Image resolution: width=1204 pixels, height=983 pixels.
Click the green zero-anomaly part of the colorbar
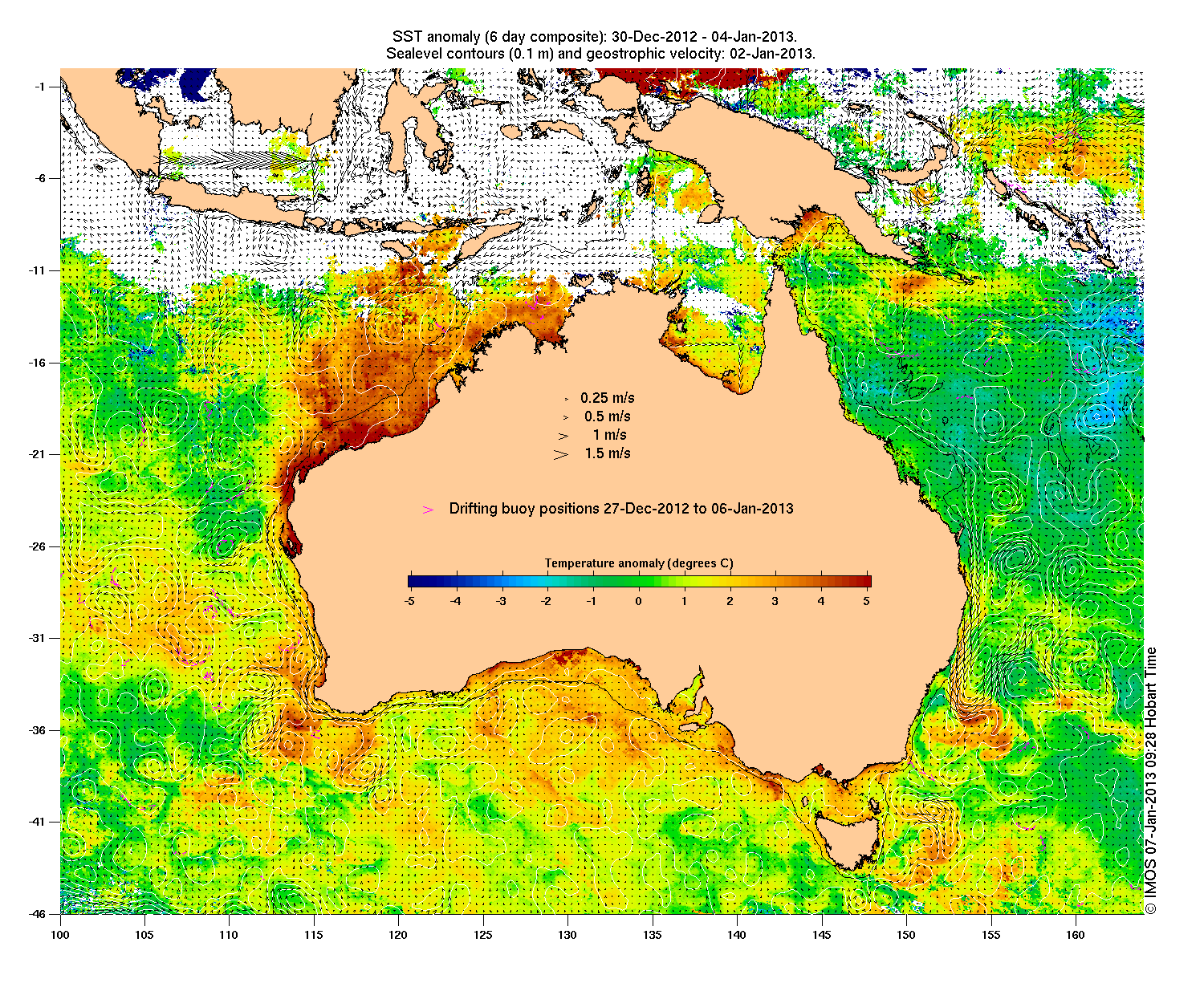coord(639,582)
